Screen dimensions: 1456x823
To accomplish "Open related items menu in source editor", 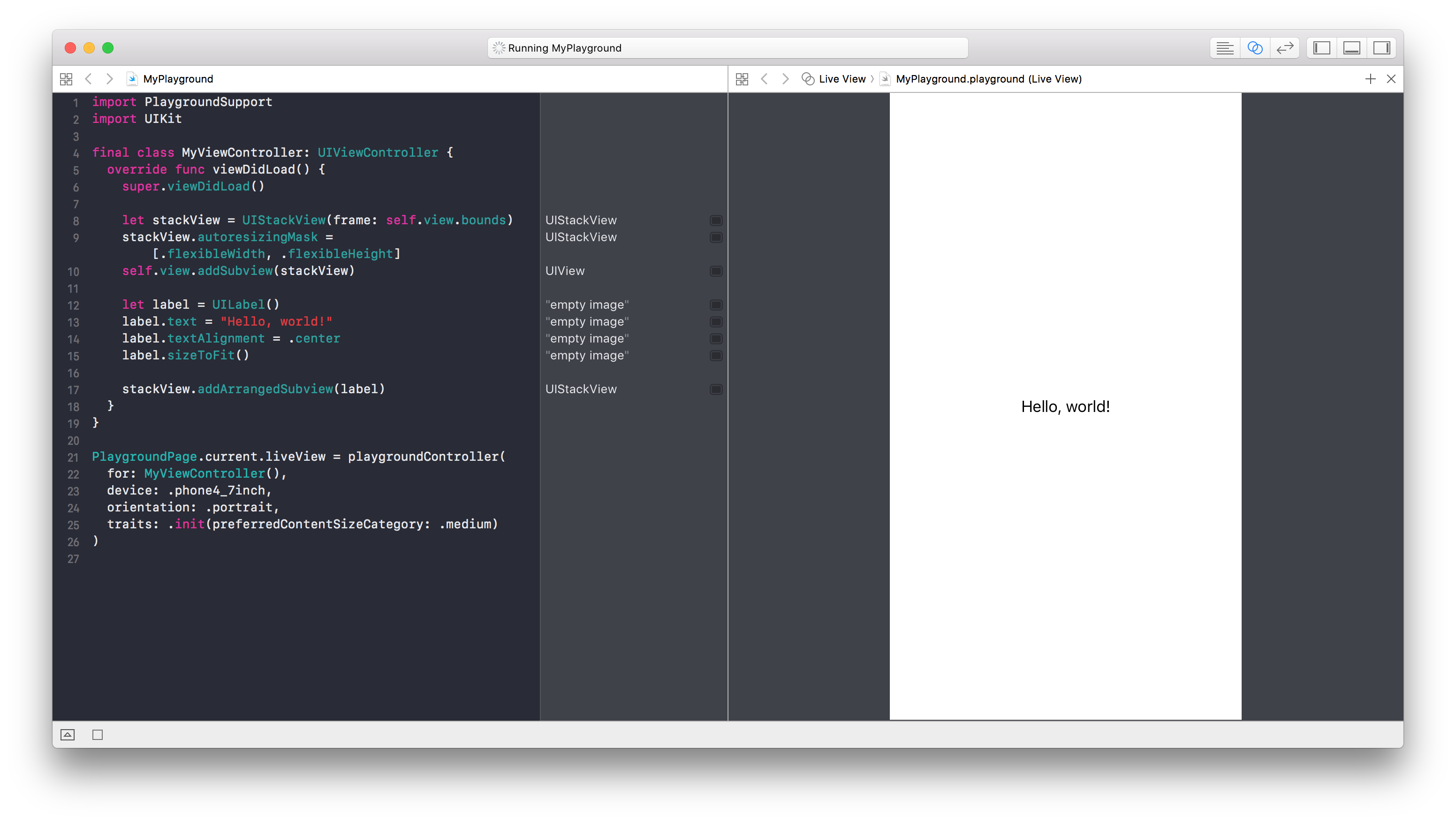I will (66, 79).
